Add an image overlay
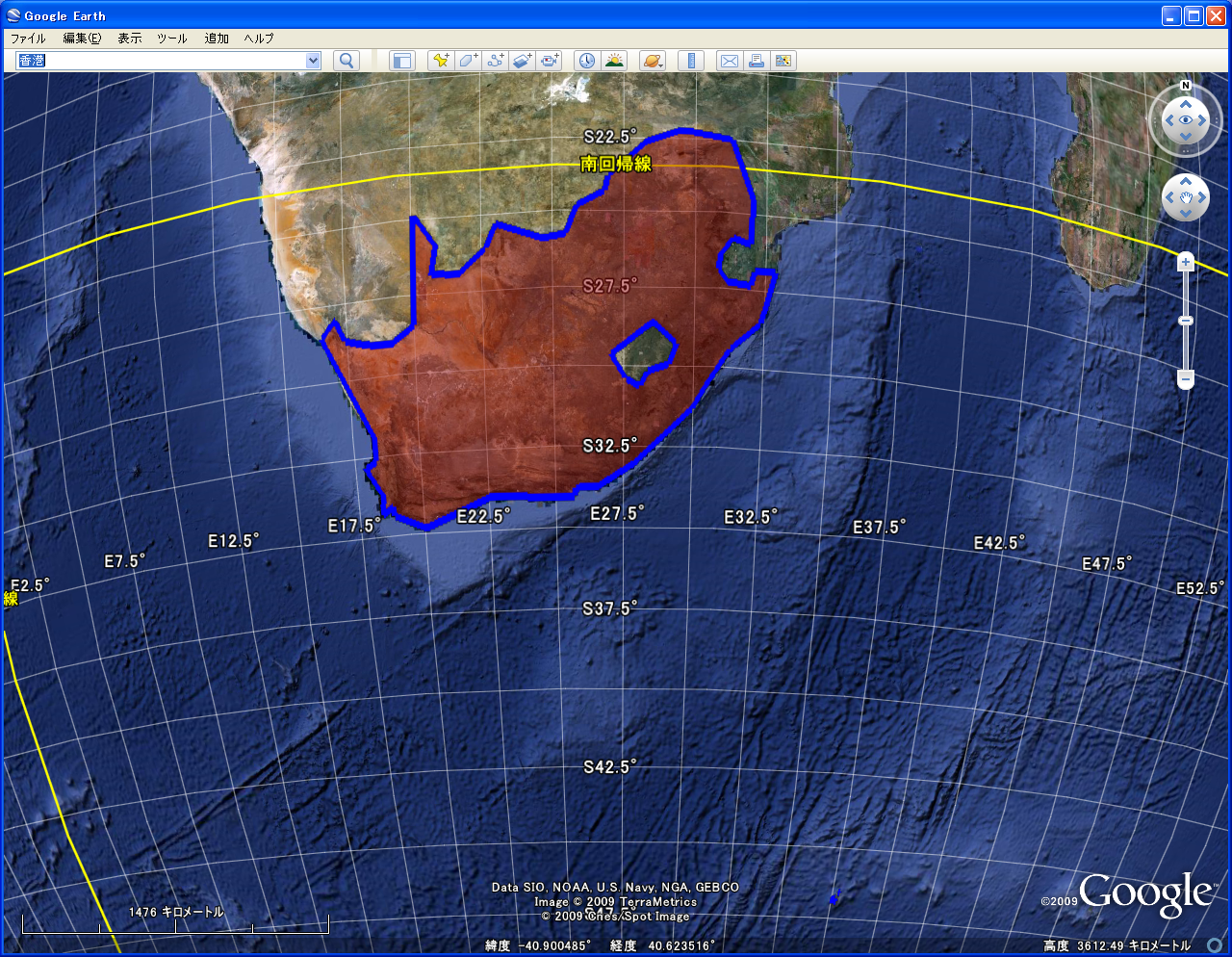The height and width of the screenshot is (957, 1232). tap(523, 61)
